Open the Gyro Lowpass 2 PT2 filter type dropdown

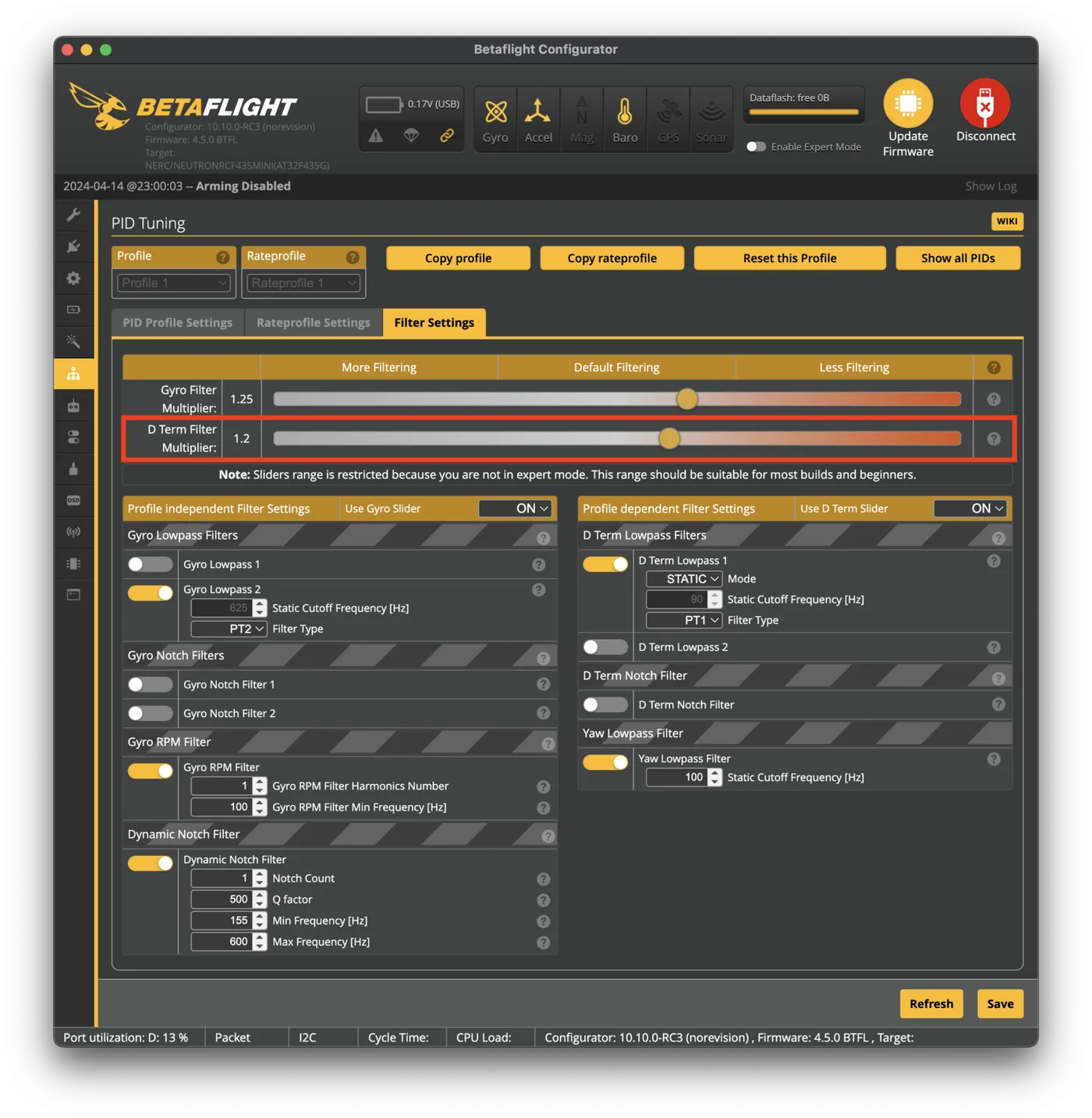(x=229, y=629)
